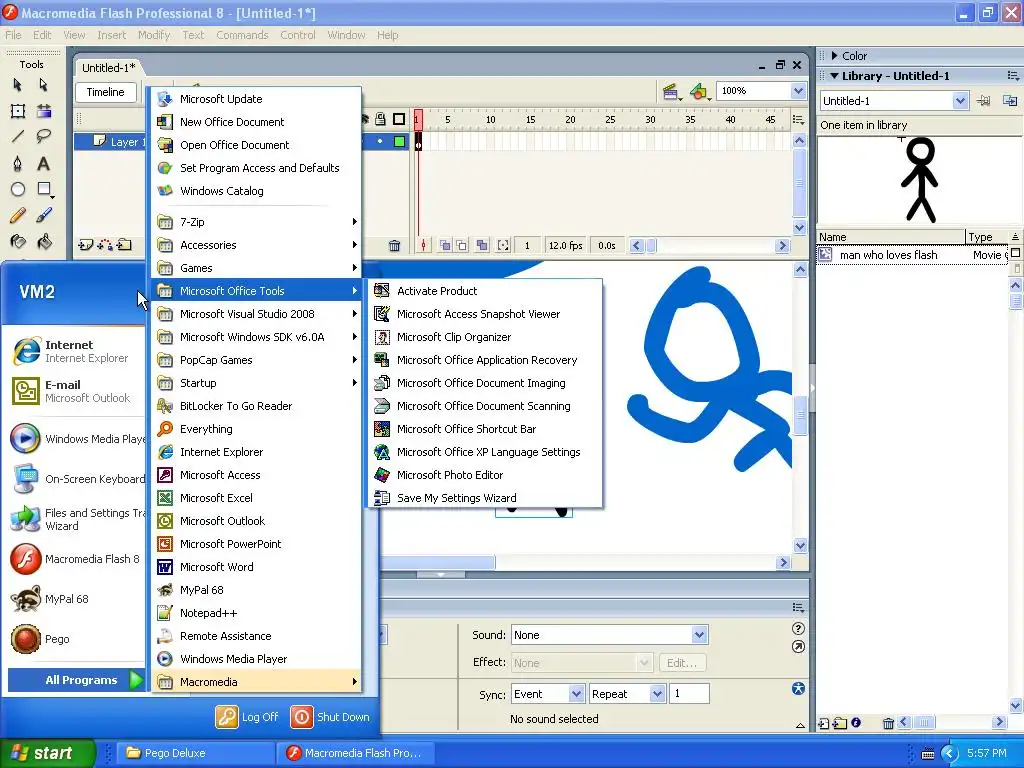
Task: Select the Paint Bucket tool
Action: (44, 242)
